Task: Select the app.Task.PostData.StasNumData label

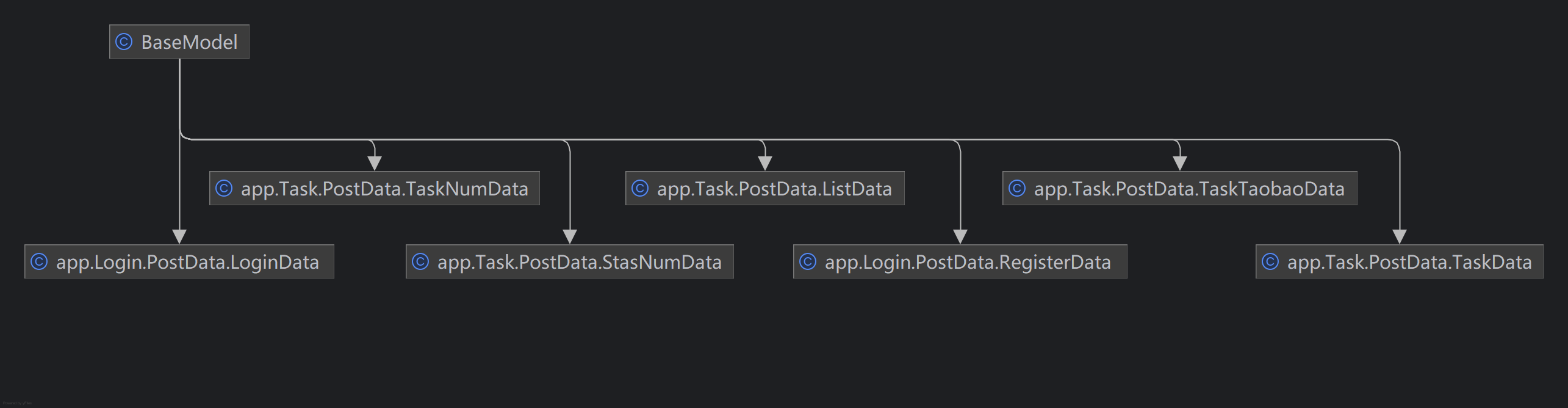Action: (579, 262)
